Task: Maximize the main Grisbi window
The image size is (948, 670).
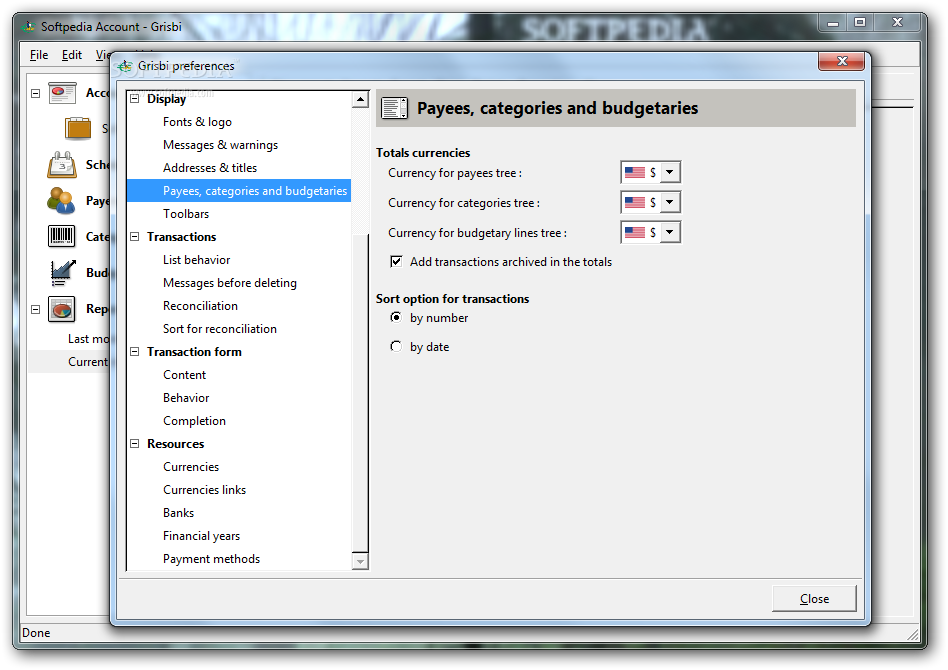Action: pyautogui.click(x=860, y=22)
